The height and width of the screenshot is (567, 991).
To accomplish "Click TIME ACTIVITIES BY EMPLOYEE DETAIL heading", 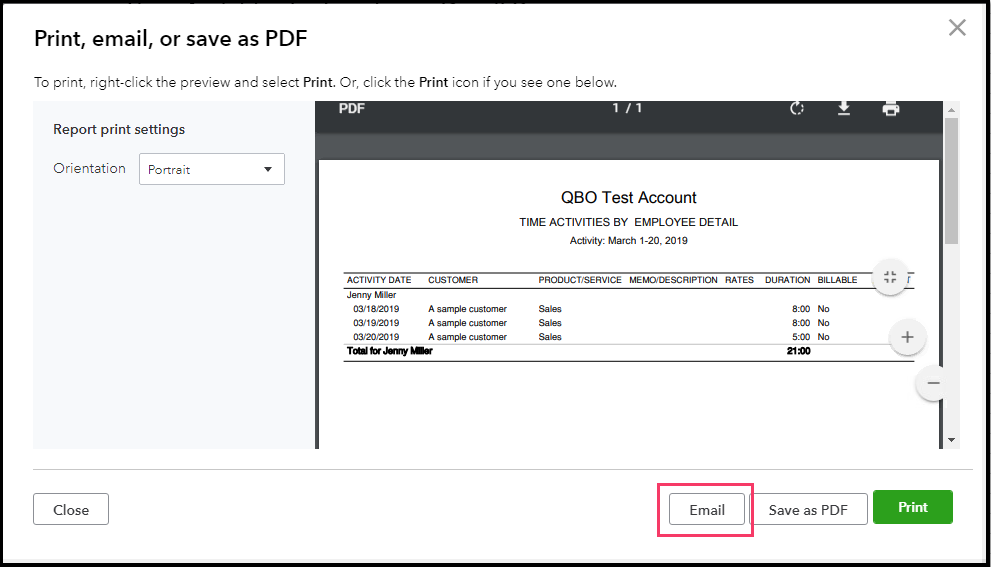I will coord(629,223).
